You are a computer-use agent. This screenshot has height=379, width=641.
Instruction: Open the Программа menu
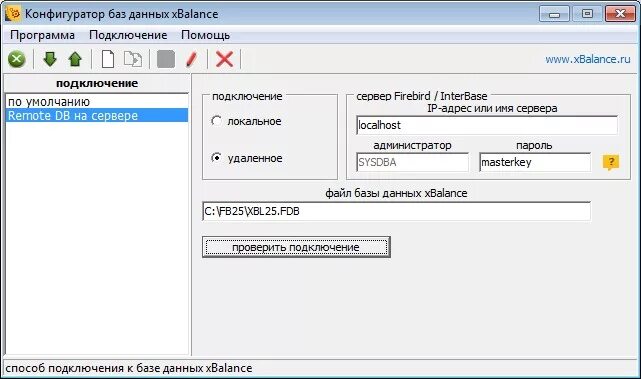[43, 35]
